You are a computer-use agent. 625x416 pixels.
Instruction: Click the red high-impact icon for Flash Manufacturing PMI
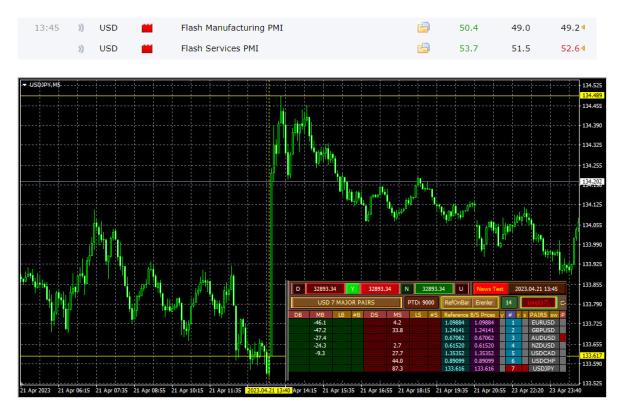[x=147, y=28]
